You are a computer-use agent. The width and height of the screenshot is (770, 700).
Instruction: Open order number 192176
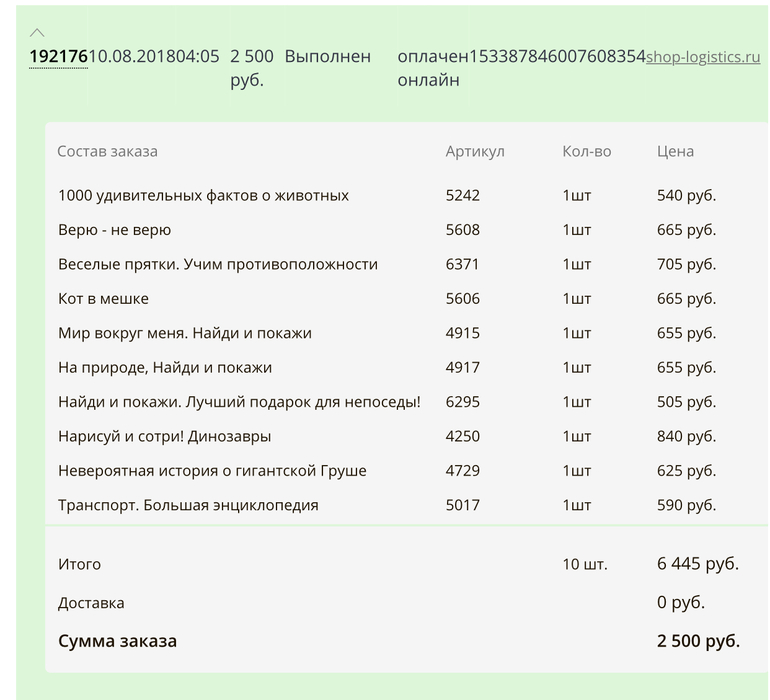[58, 57]
